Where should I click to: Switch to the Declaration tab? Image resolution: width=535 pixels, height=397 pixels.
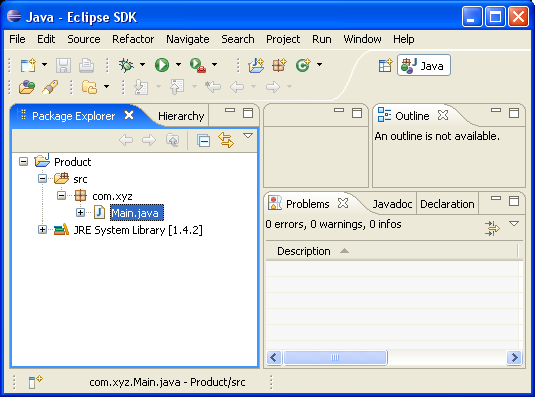tap(447, 204)
